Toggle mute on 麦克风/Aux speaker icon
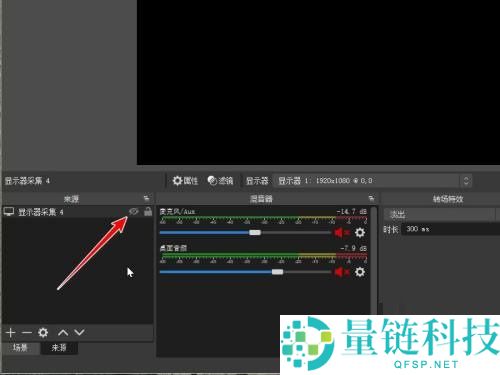500x375 pixels. point(341,232)
